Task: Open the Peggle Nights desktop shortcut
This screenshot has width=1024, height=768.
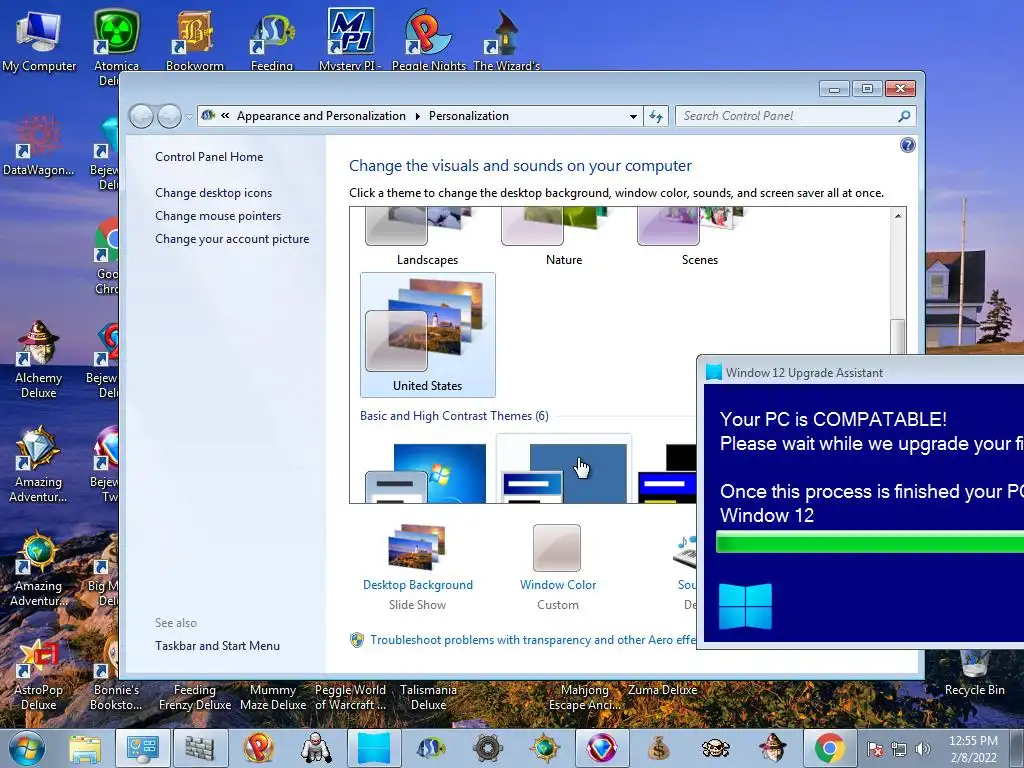Action: click(428, 39)
